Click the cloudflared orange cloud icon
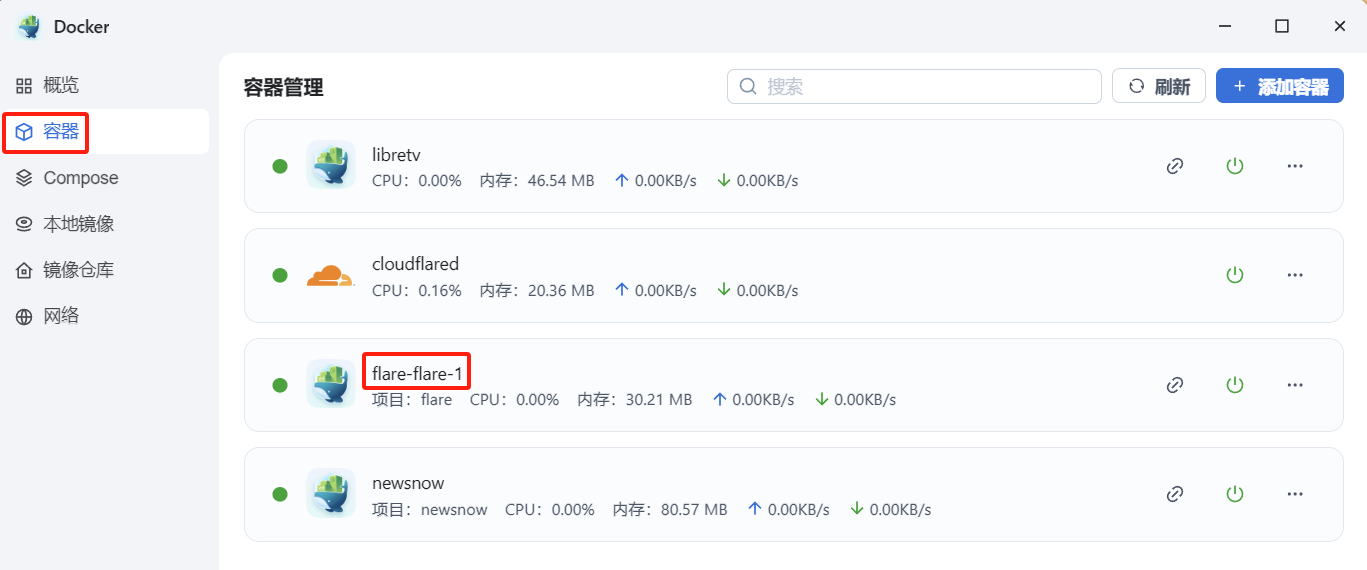 (x=330, y=275)
